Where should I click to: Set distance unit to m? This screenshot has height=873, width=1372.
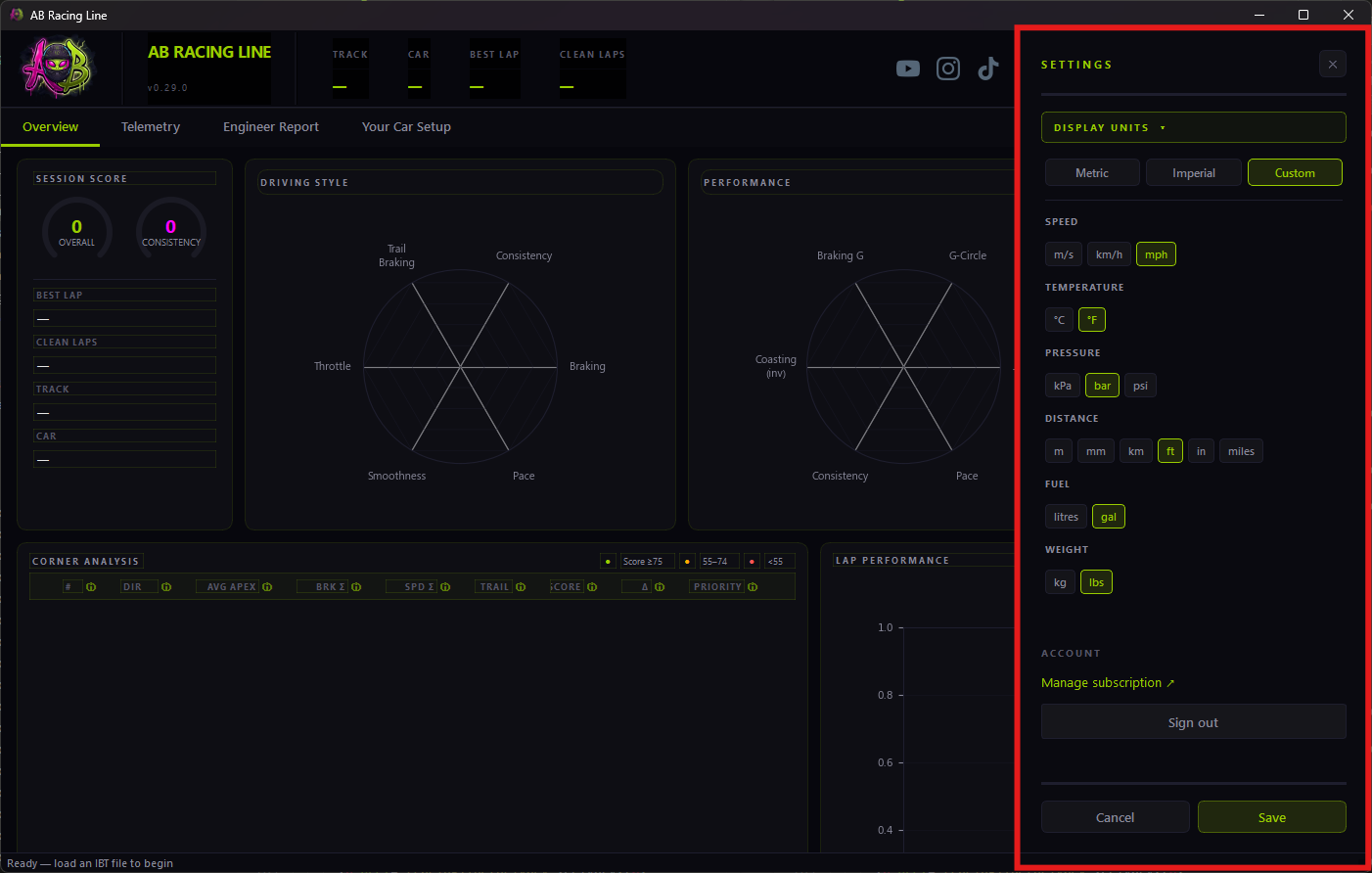(1059, 451)
